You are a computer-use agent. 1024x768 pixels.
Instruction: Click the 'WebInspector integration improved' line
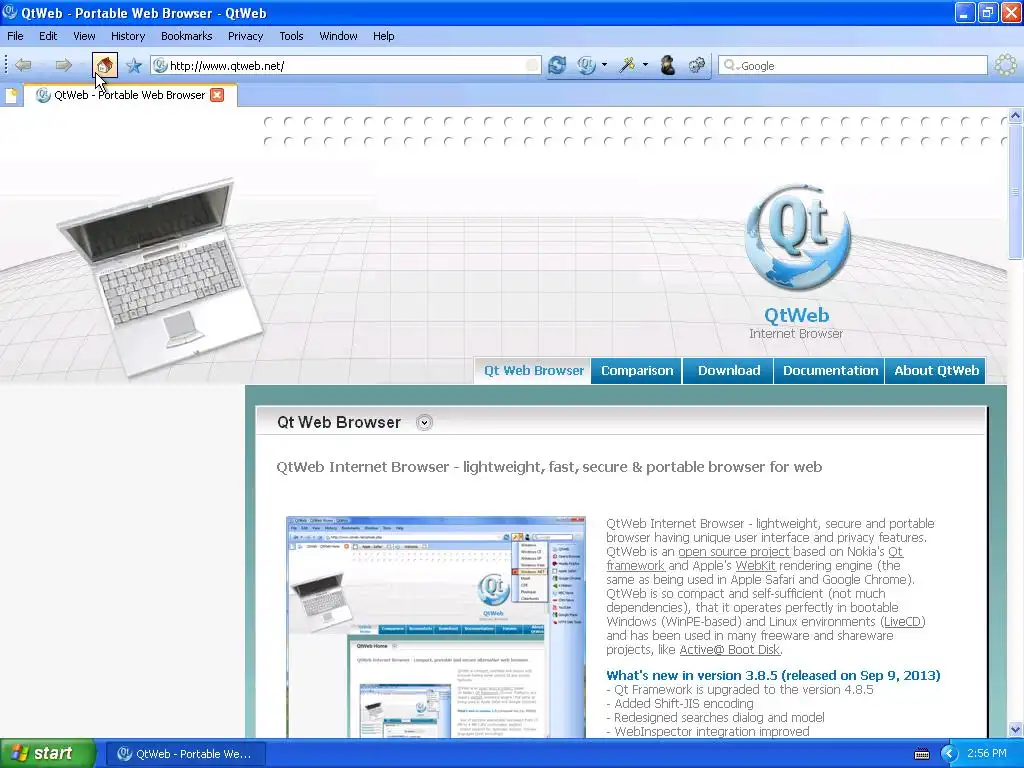(708, 731)
